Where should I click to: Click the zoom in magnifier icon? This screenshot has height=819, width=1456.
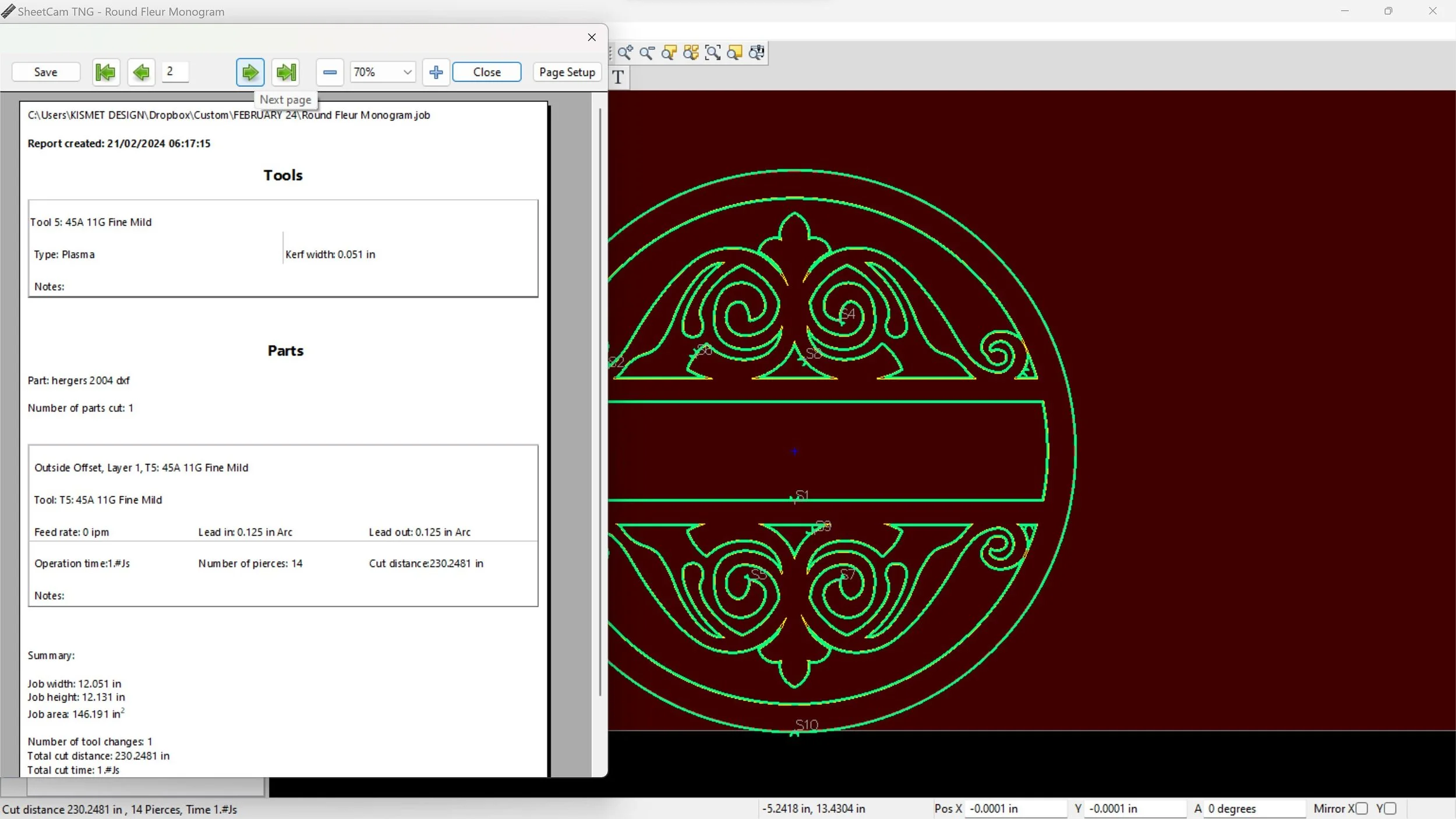[x=625, y=53]
